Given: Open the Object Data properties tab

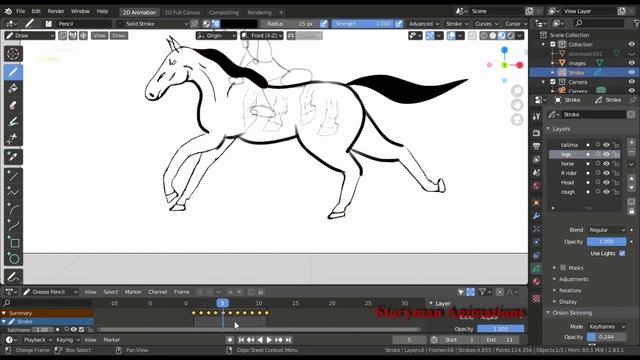Looking at the screenshot, I should point(536,269).
